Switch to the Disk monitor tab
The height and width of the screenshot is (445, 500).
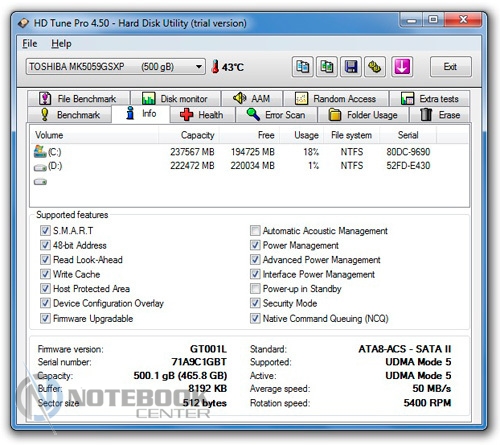(x=175, y=99)
